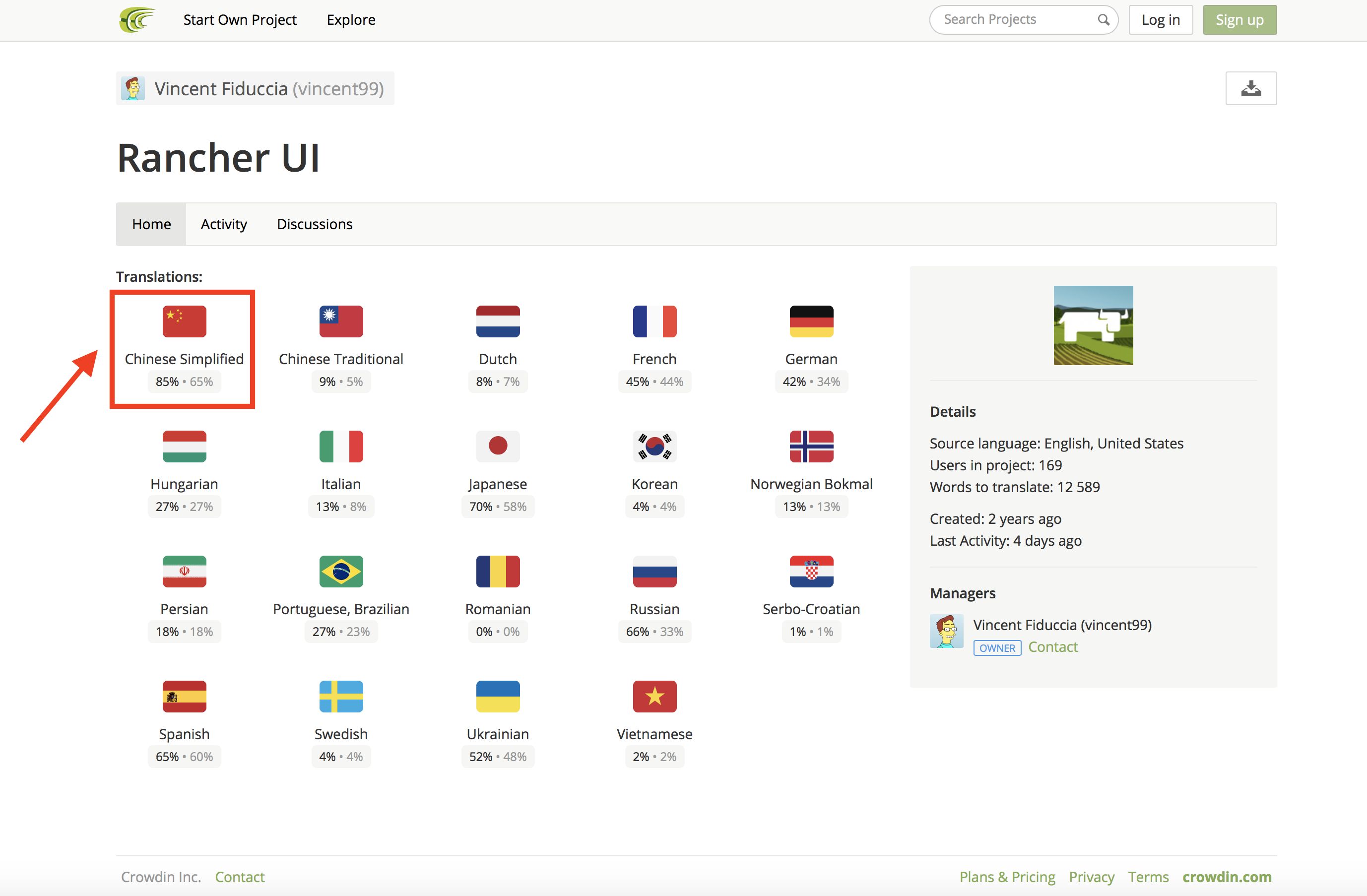1367x896 pixels.
Task: Open the Hungarian flag icon
Action: [x=185, y=447]
